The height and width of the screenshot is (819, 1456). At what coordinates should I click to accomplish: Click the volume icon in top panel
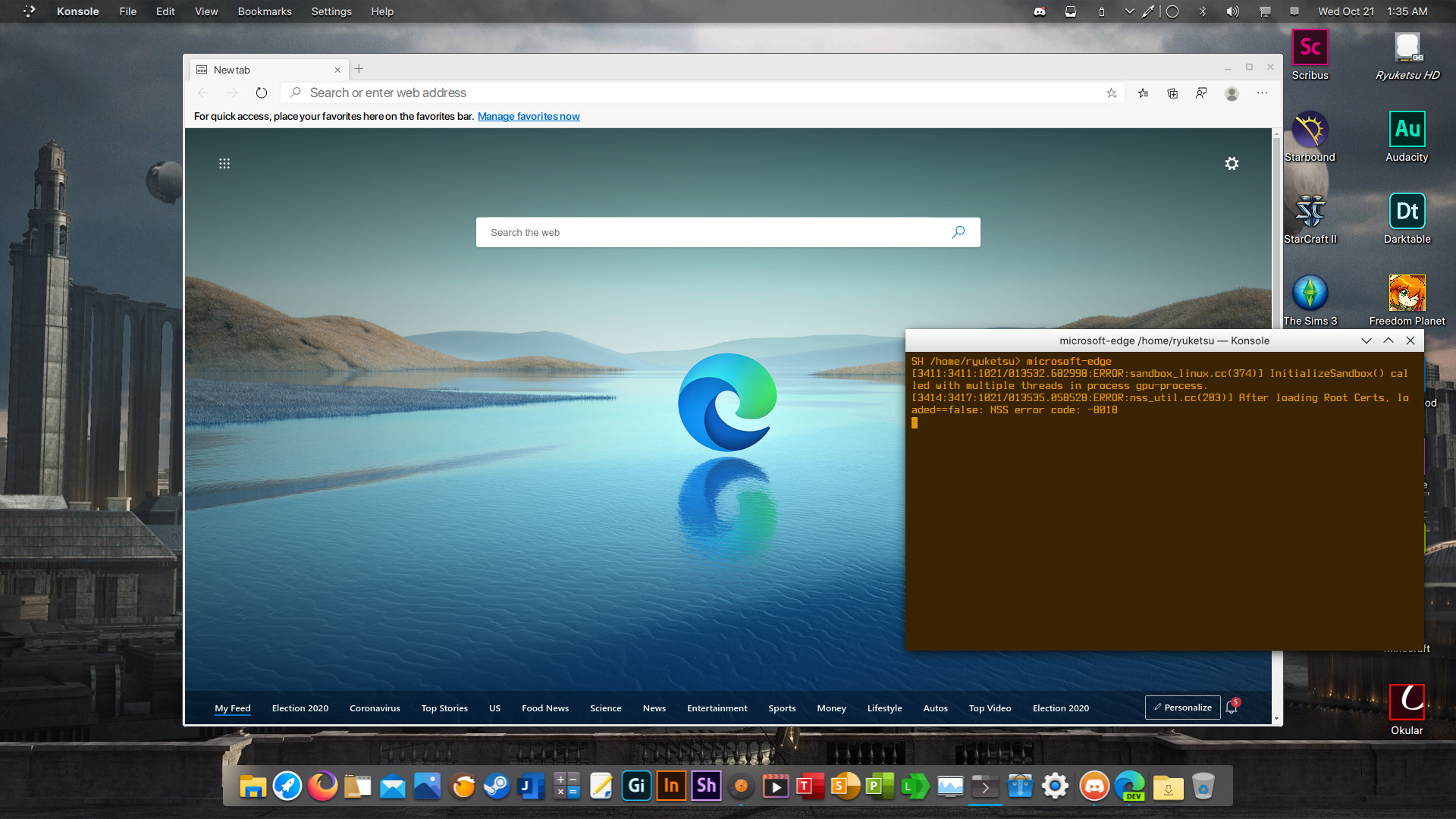[x=1232, y=11]
